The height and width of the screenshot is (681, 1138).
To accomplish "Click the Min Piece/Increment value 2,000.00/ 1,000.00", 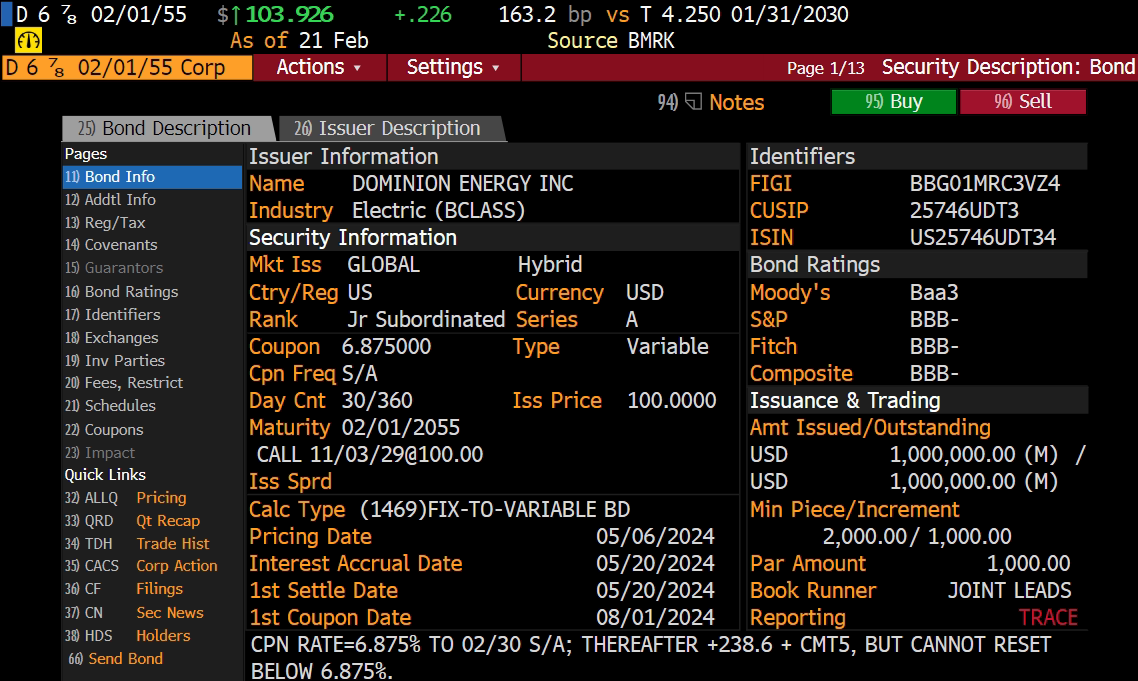I will click(x=917, y=537).
